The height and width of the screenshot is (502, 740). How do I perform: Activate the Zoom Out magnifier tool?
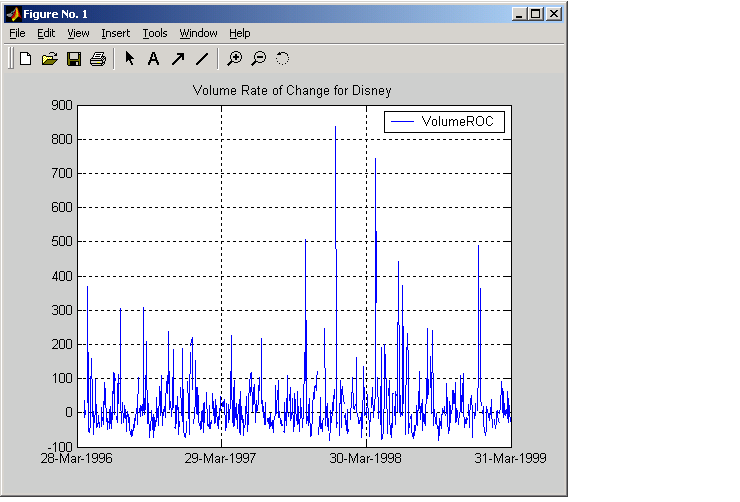pyautogui.click(x=259, y=59)
